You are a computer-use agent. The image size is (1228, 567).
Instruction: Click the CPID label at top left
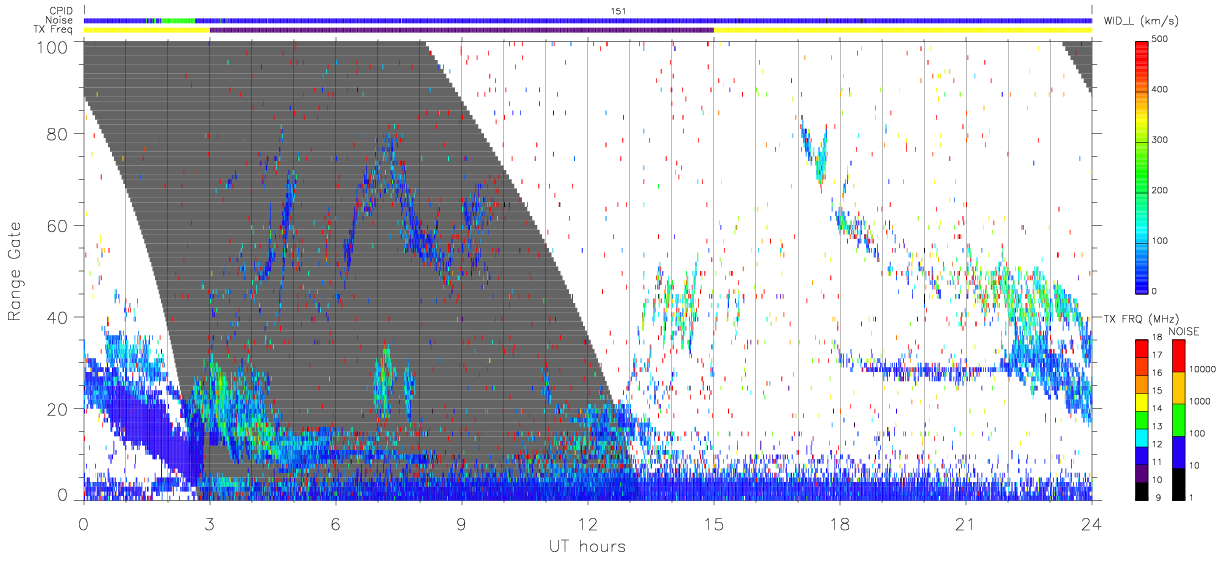[59, 11]
